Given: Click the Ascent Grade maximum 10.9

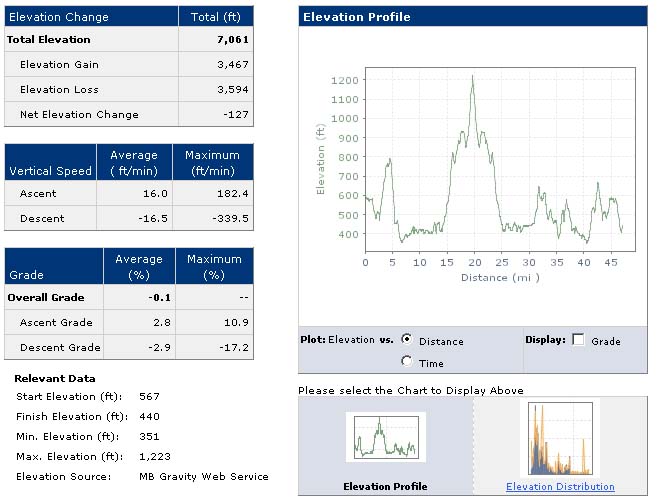Looking at the screenshot, I should pyautogui.click(x=236, y=323).
